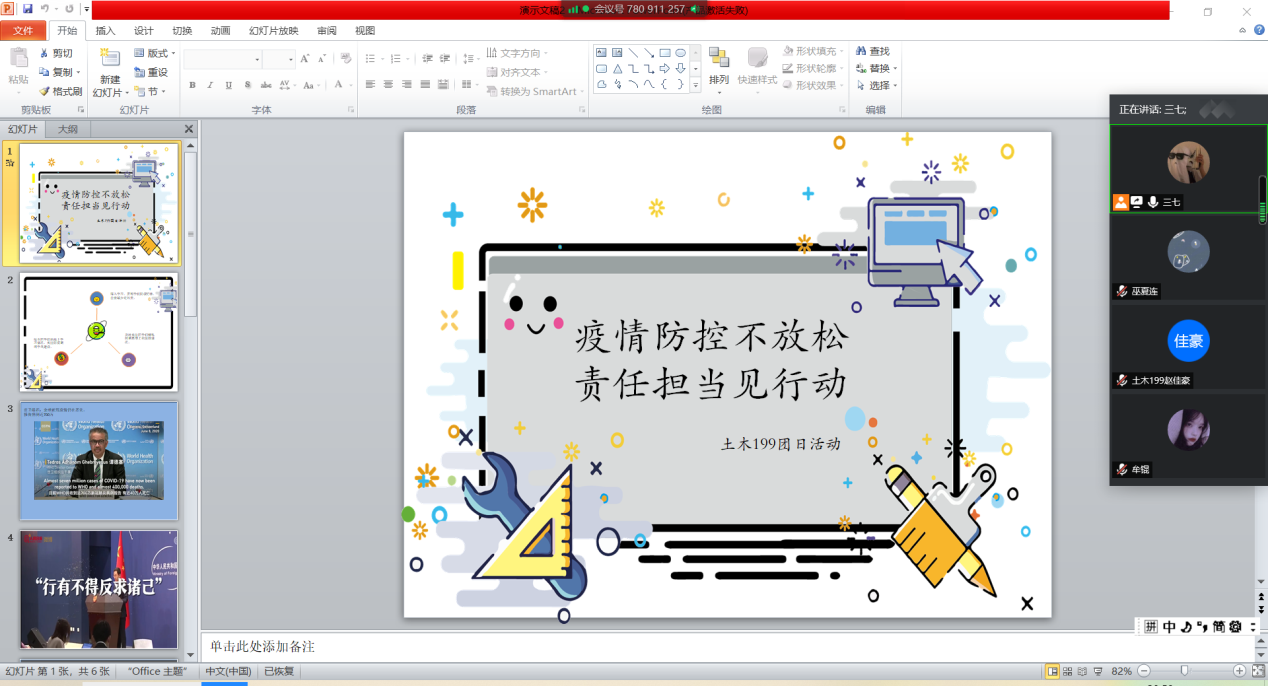Expand the shapes gallery More arrow
Screen dimensions: 1268x686
[x=695, y=85]
